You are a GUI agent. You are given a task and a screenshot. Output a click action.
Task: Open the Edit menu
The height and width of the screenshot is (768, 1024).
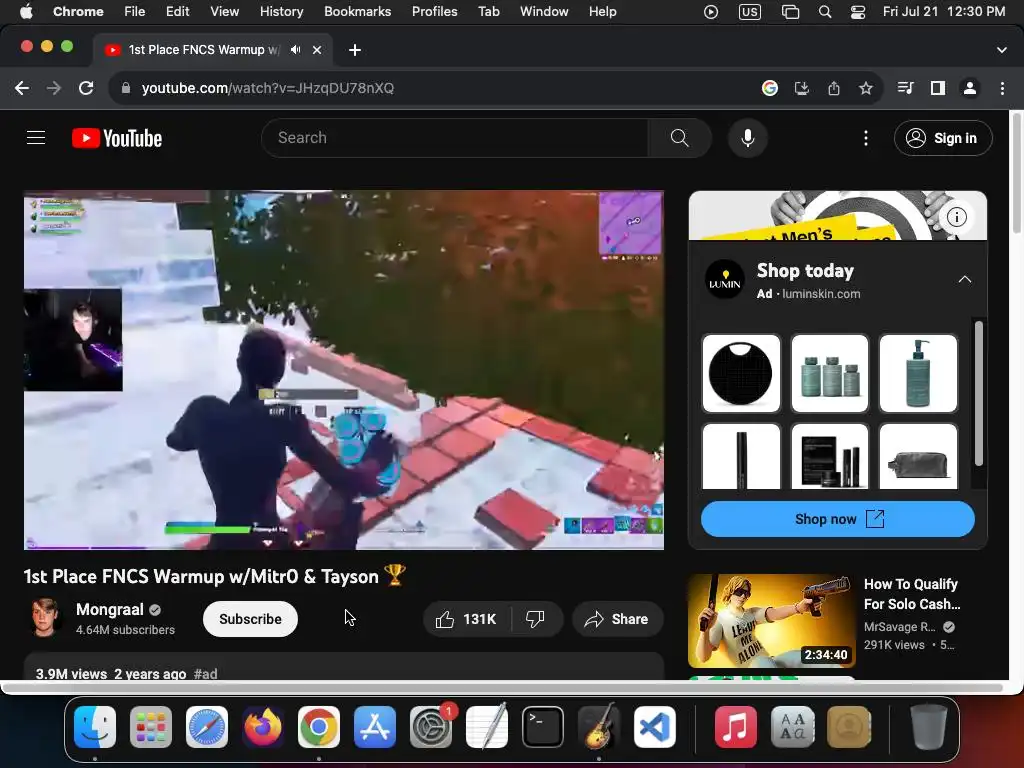pyautogui.click(x=177, y=12)
